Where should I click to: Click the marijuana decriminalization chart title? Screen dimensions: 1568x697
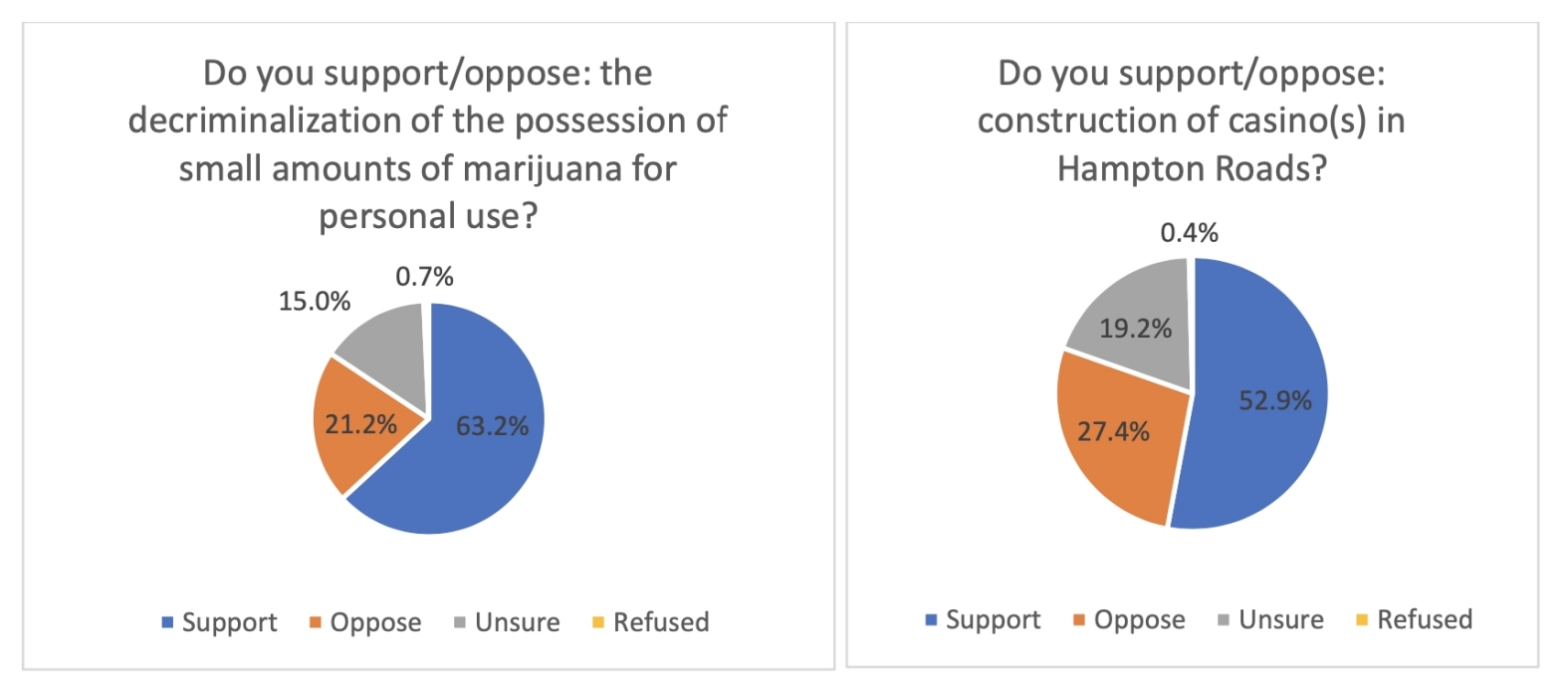(x=428, y=144)
